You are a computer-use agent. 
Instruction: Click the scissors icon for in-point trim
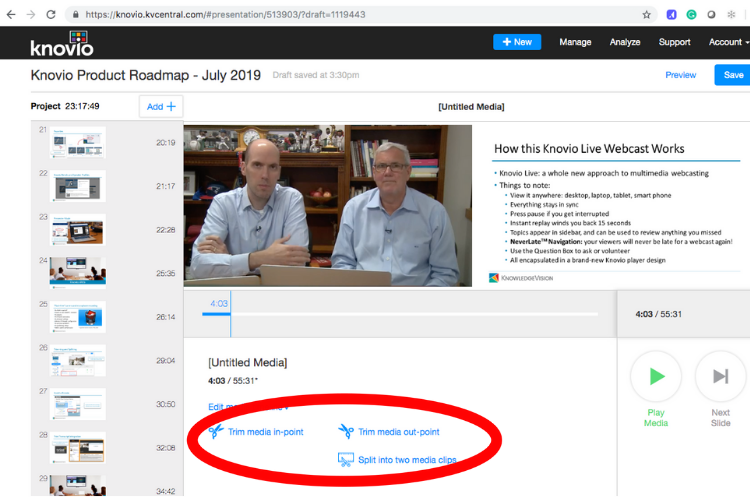[x=216, y=431]
